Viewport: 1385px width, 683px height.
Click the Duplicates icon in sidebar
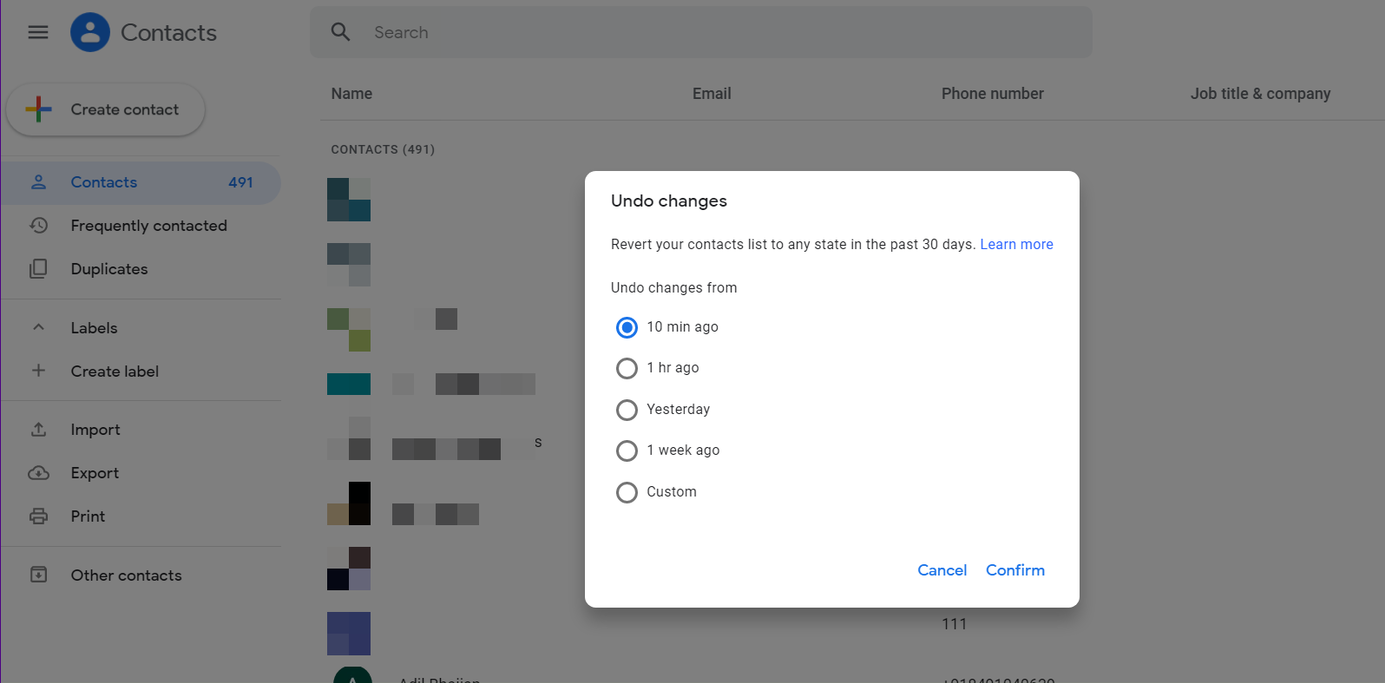38,268
